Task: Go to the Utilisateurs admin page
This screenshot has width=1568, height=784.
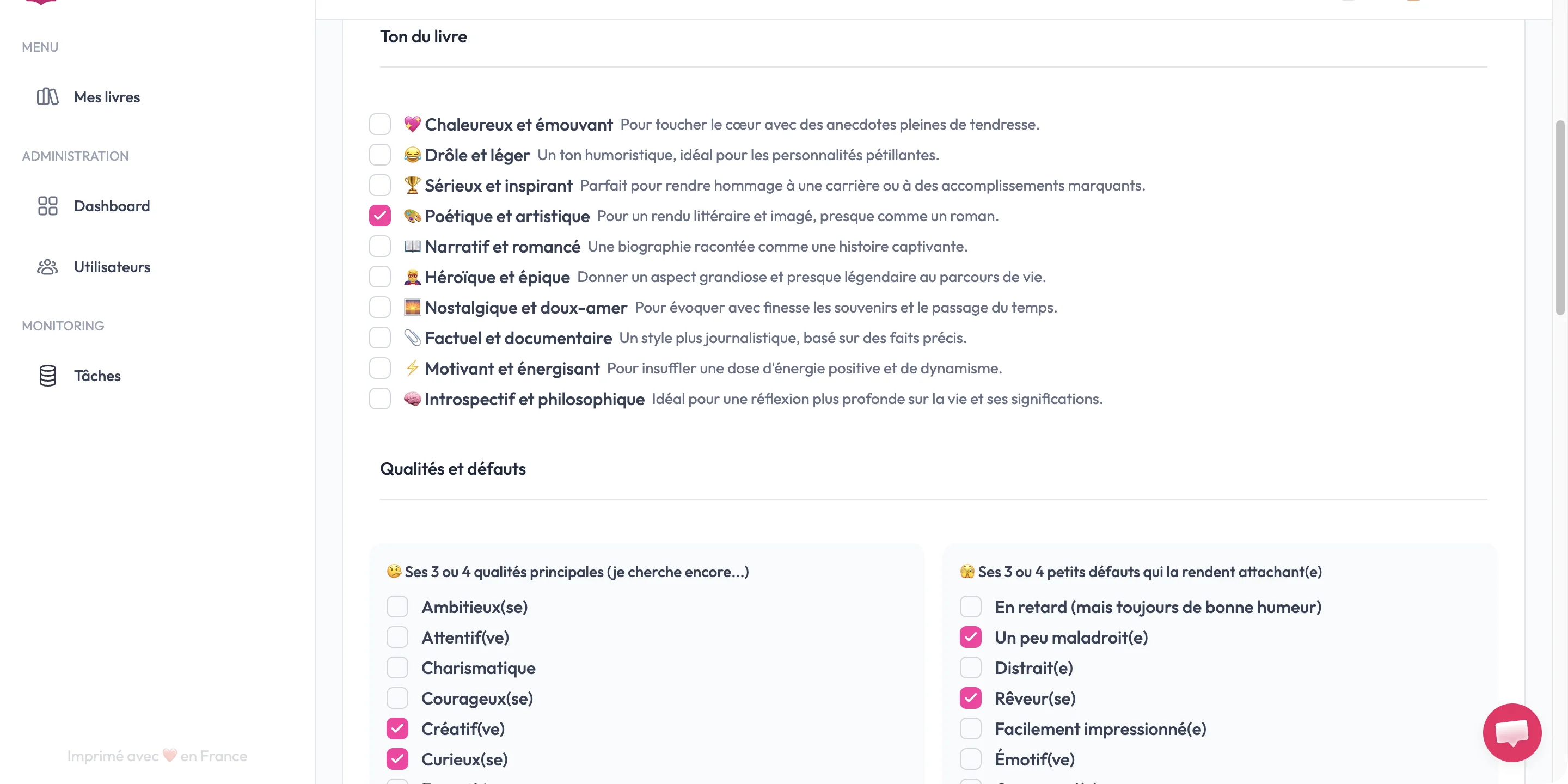Action: (112, 267)
